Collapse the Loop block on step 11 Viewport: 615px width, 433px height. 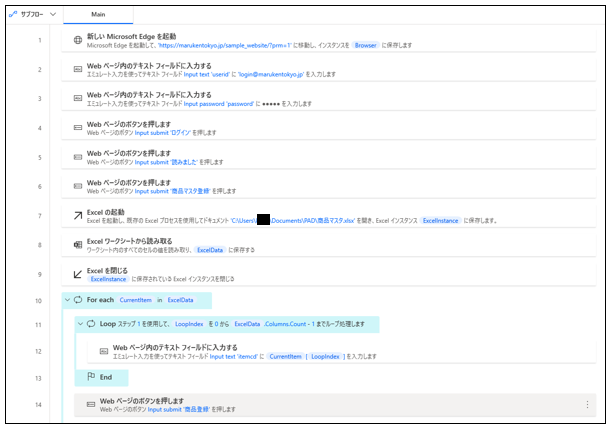(80, 324)
